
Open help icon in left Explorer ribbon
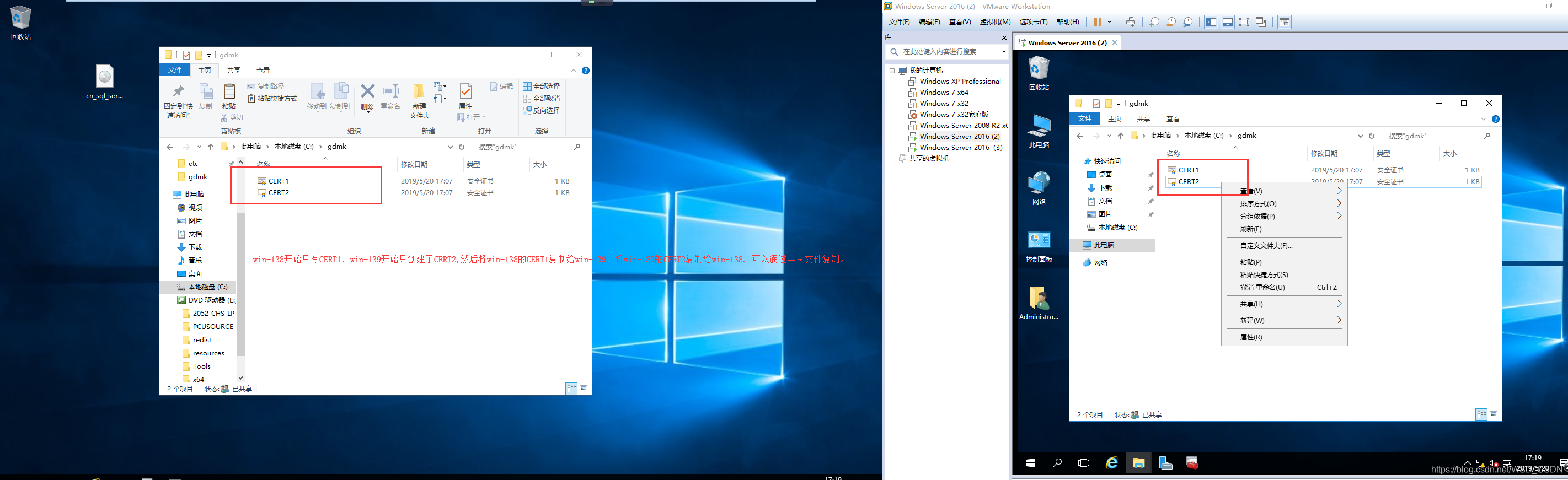586,71
